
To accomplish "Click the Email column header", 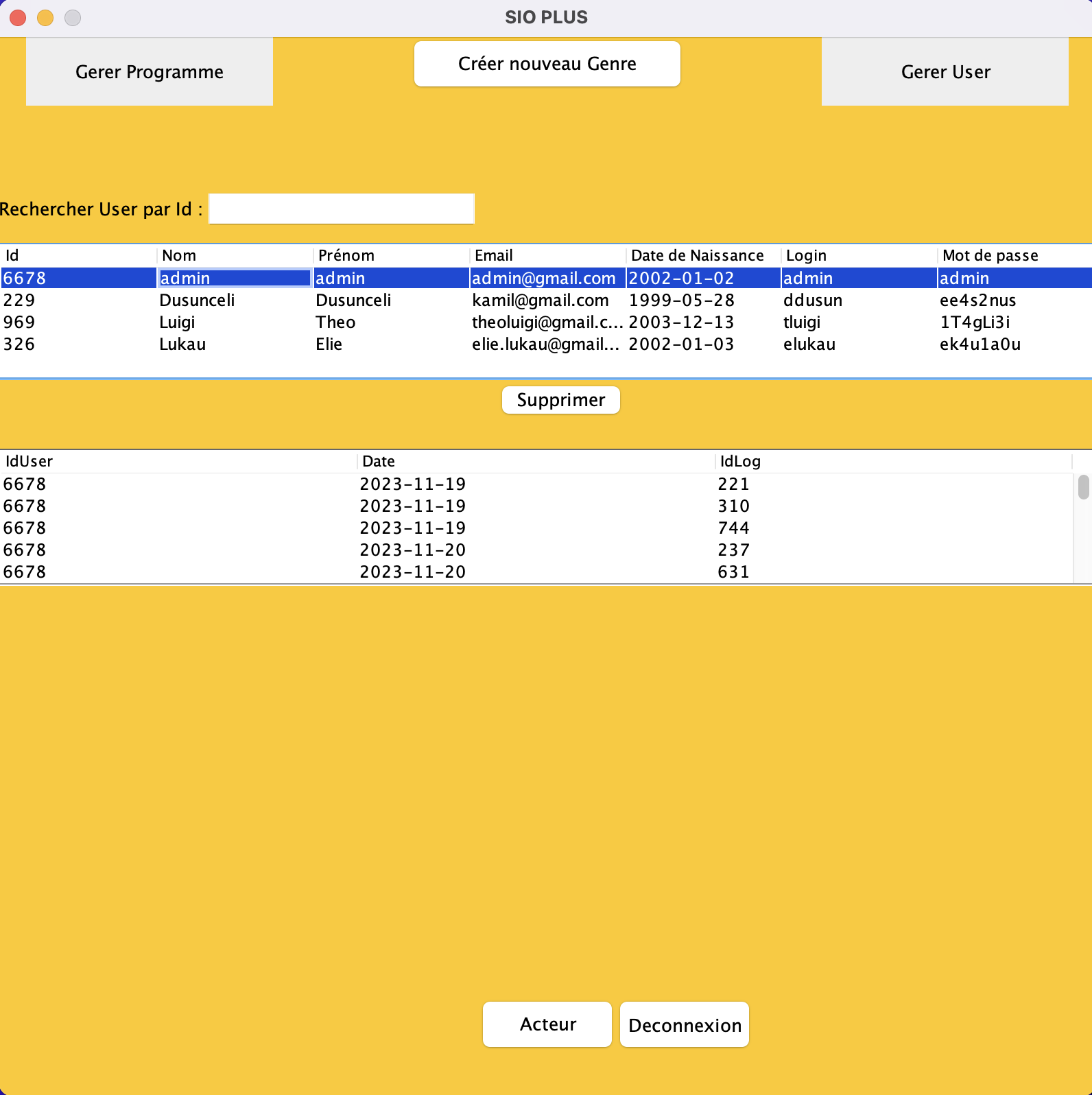I will [494, 256].
